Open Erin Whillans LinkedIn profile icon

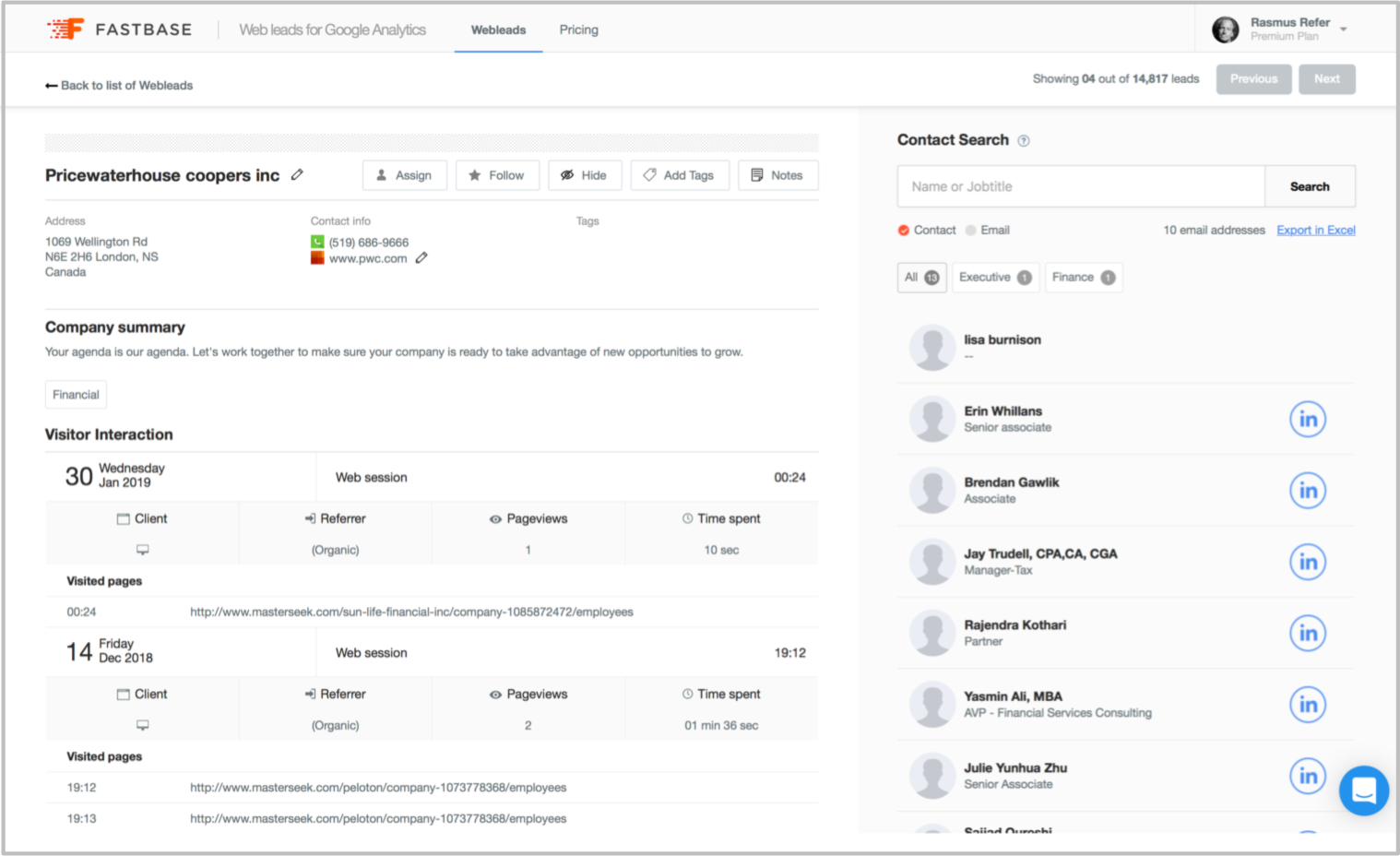point(1308,419)
